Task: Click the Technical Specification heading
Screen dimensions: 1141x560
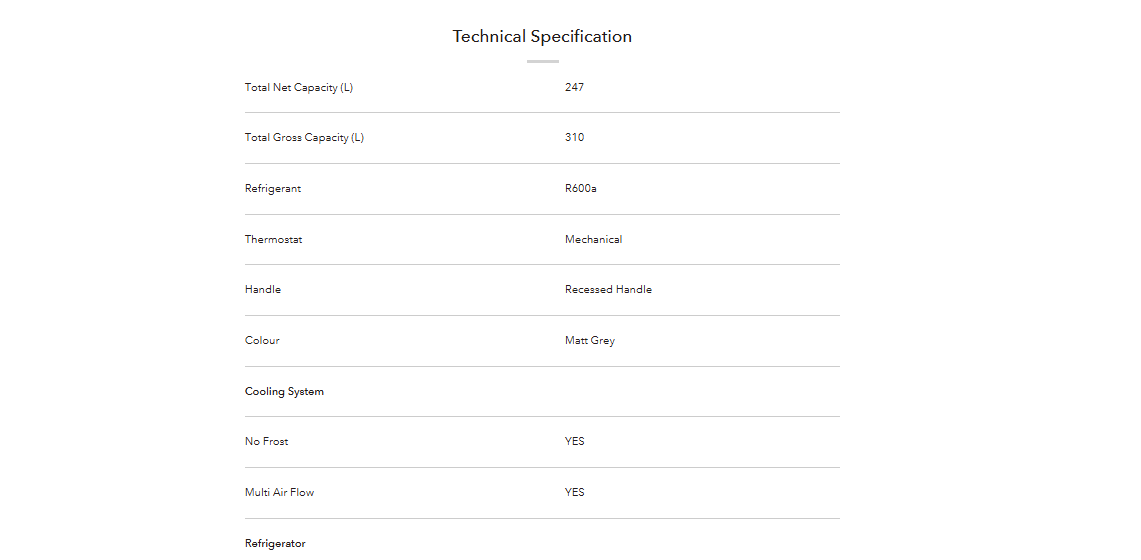Action: pyautogui.click(x=542, y=36)
